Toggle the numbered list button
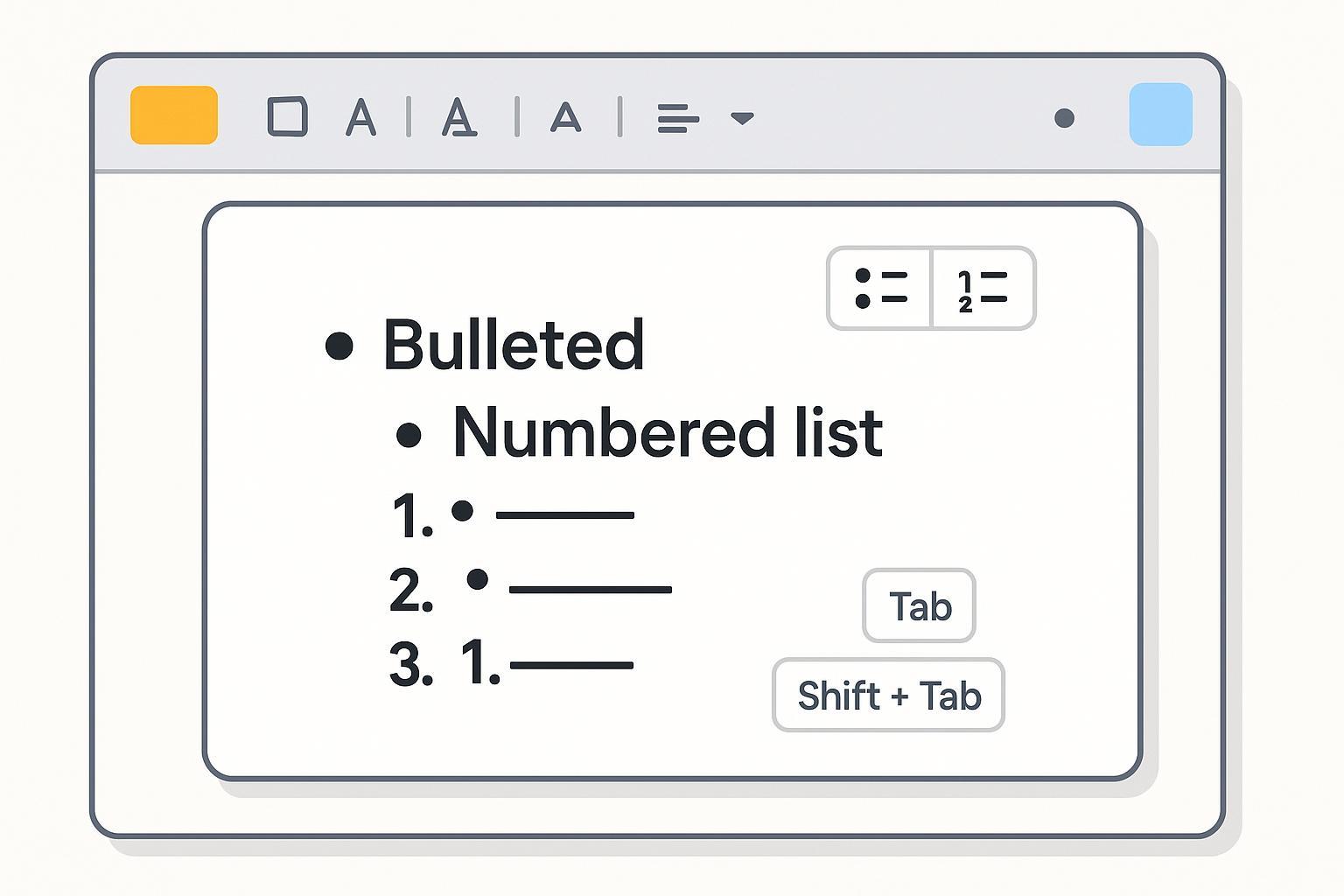Viewport: 1344px width, 896px height. pyautogui.click(x=983, y=288)
